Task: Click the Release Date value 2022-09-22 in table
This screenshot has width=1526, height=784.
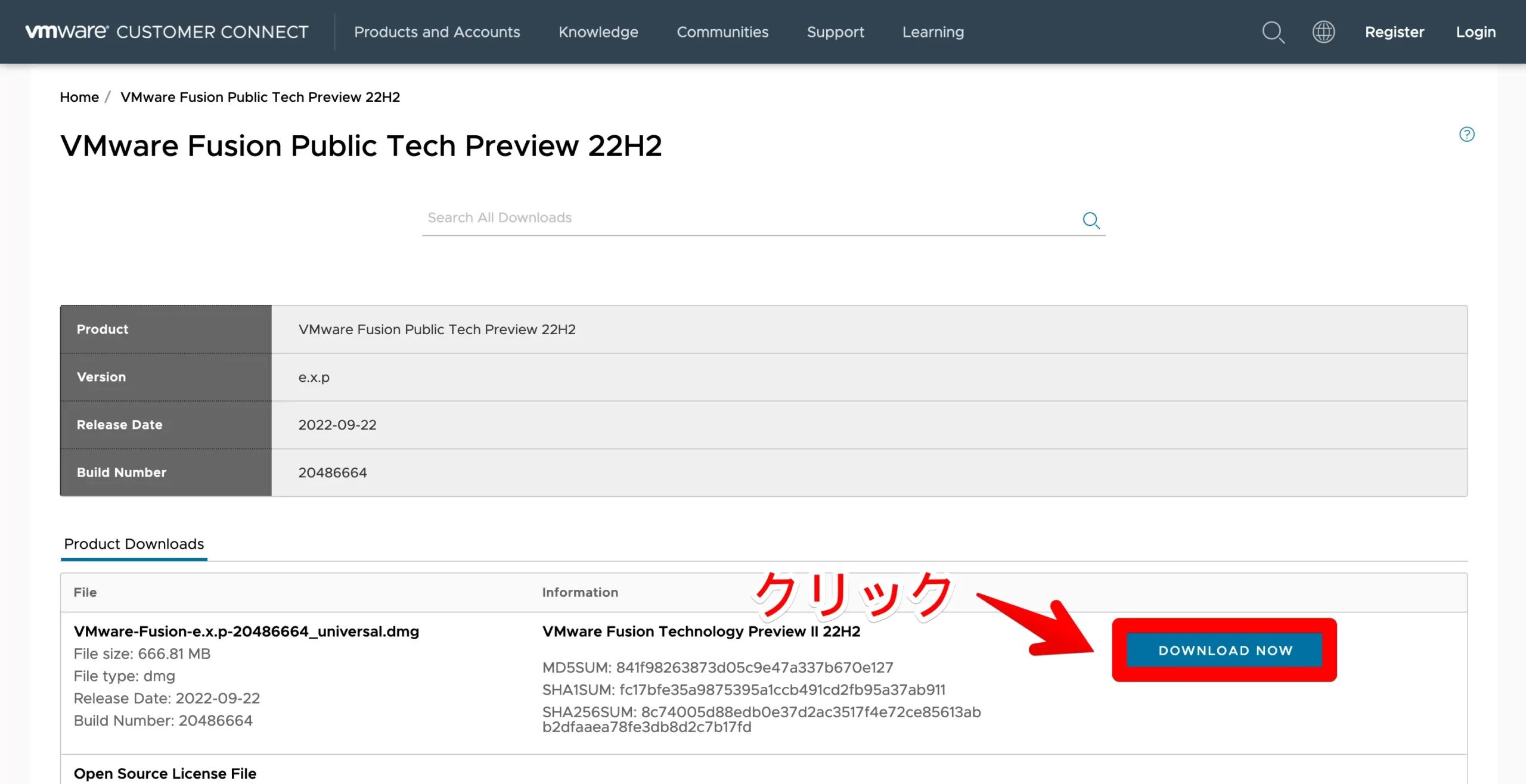Action: (337, 425)
